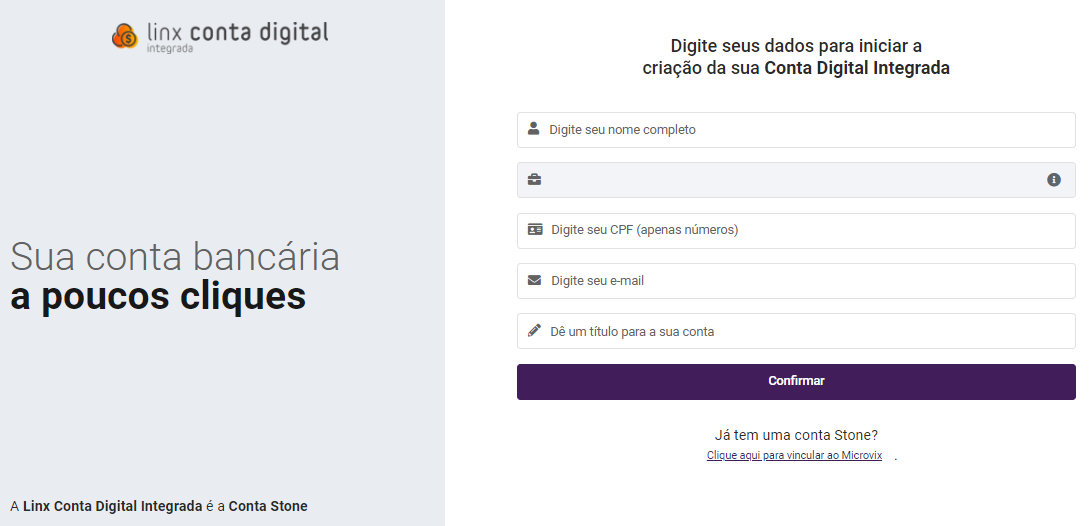Screen dimensions: 1090x526
Task: Click the ID card icon beside CPF
Action: click(535, 230)
